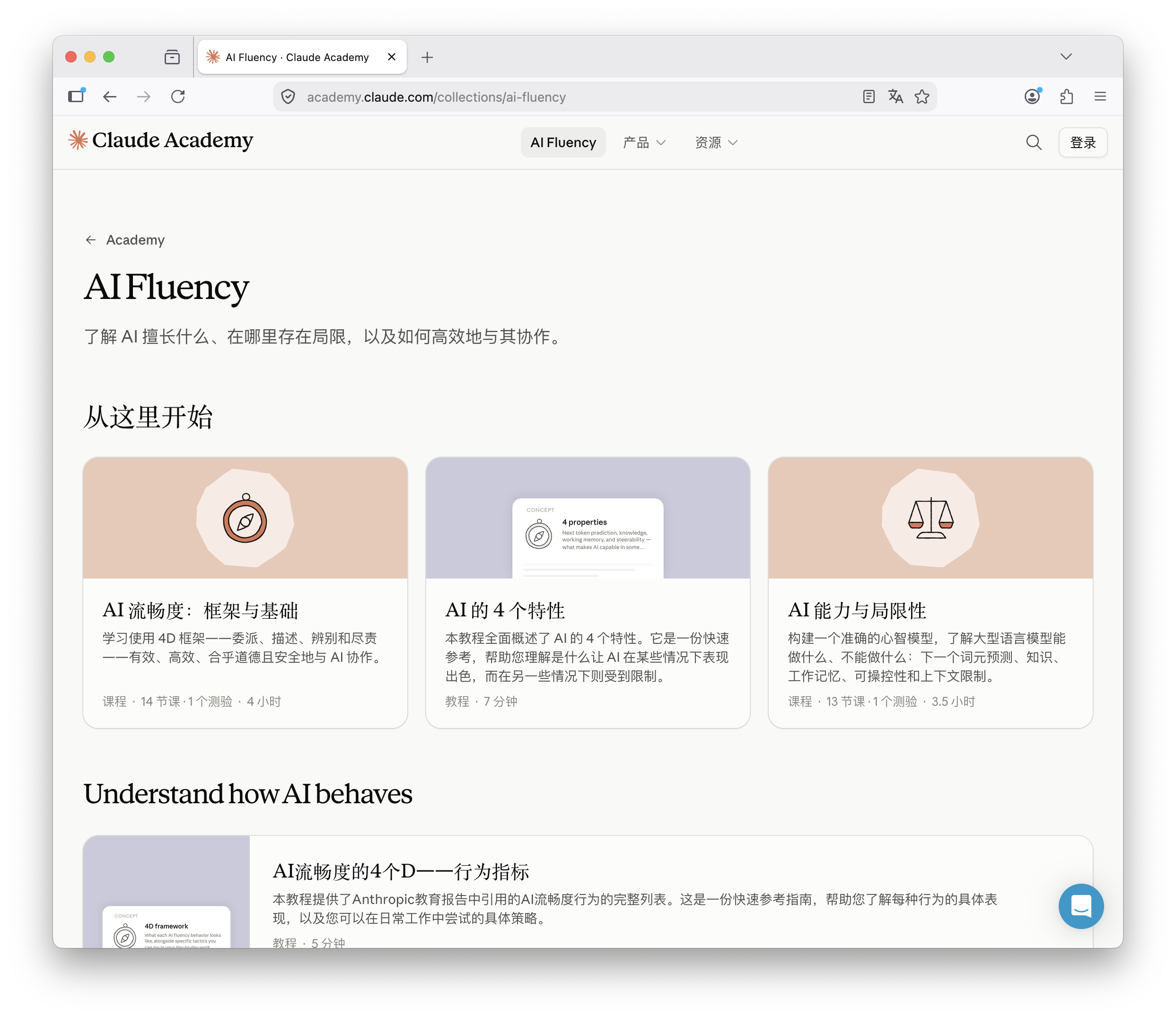Viewport: 1176px width, 1018px height.
Task: Open the AI 流畅度：框架与基础 course title
Action: tap(200, 611)
